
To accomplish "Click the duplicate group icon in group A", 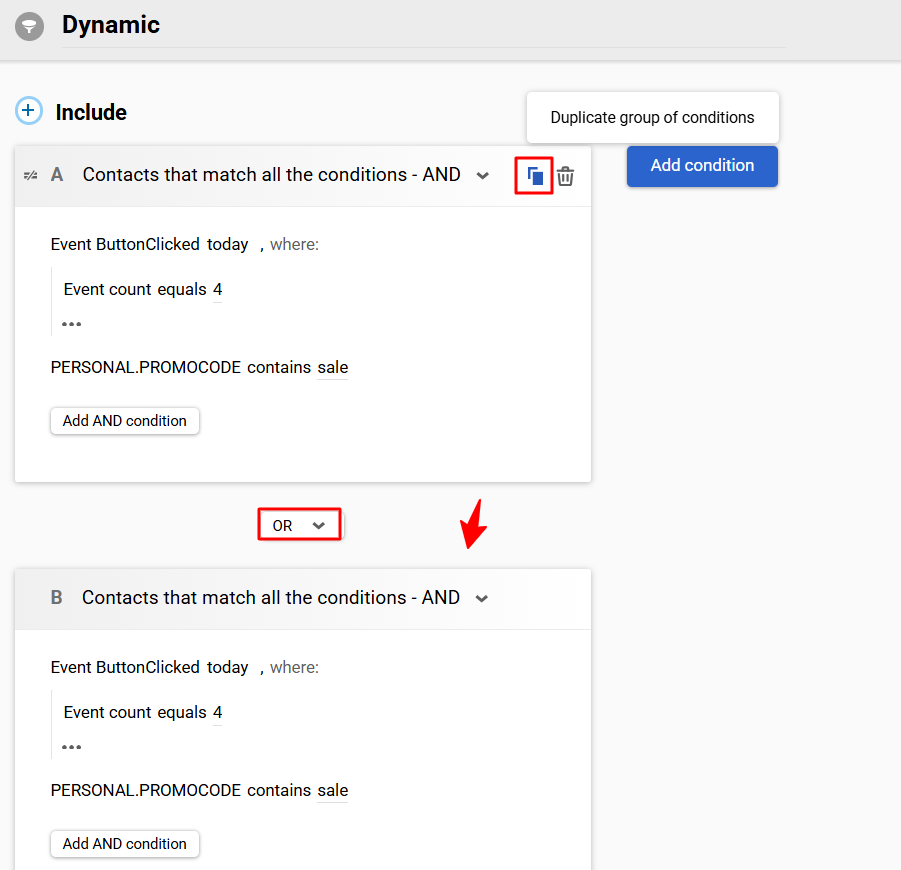I will 534,176.
